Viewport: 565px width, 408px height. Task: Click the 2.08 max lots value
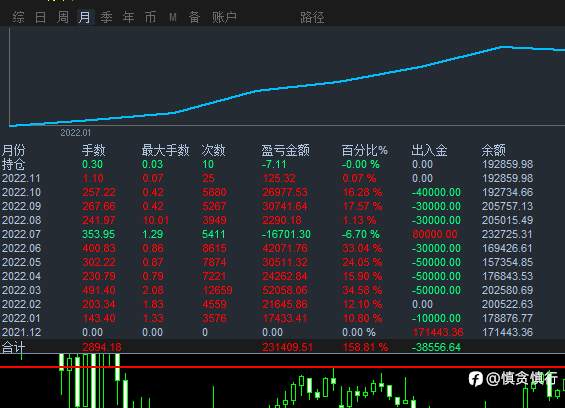153,290
